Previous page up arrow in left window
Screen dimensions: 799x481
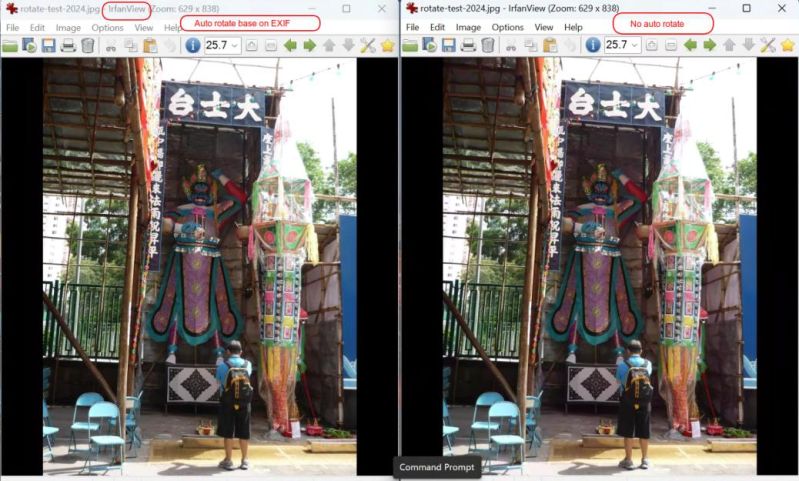click(x=329, y=46)
